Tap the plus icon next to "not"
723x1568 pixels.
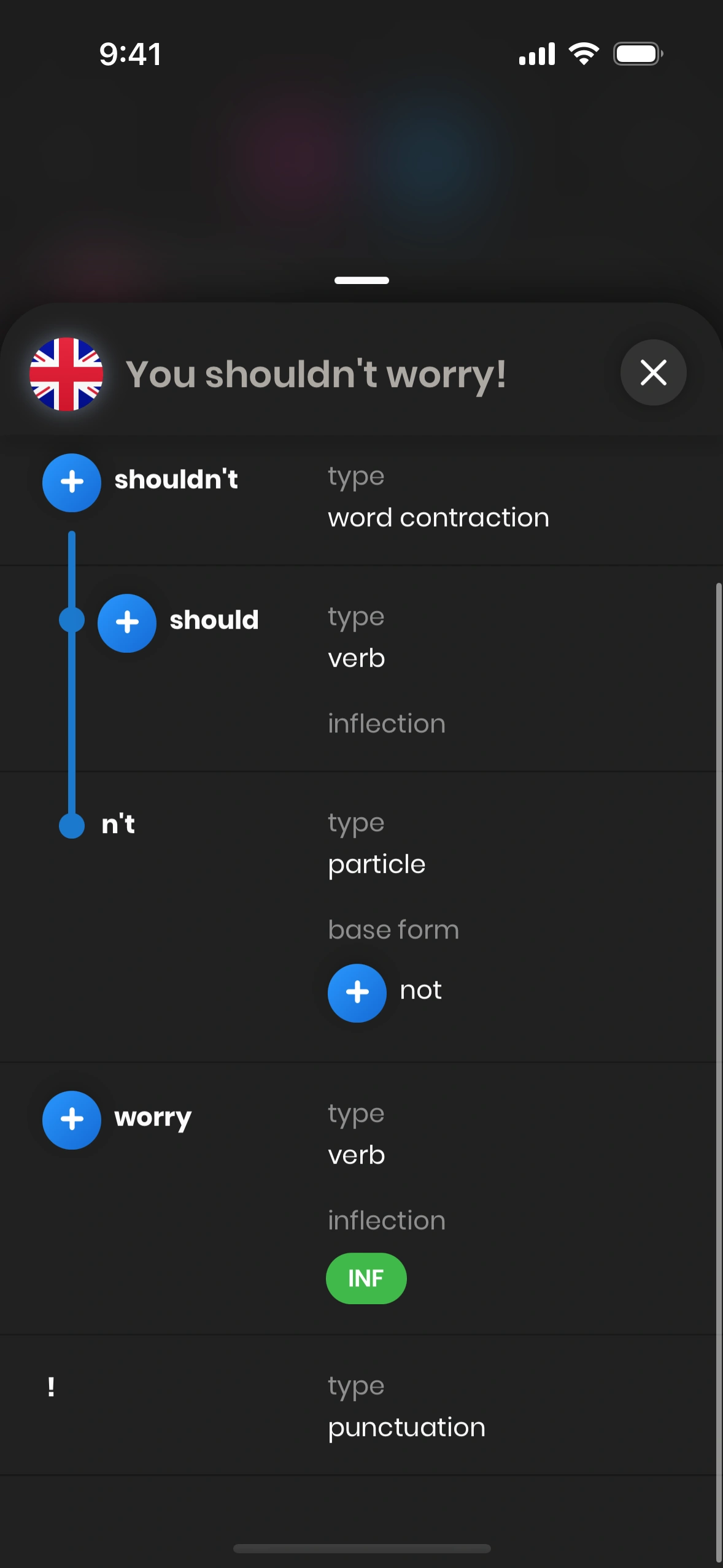(x=357, y=993)
